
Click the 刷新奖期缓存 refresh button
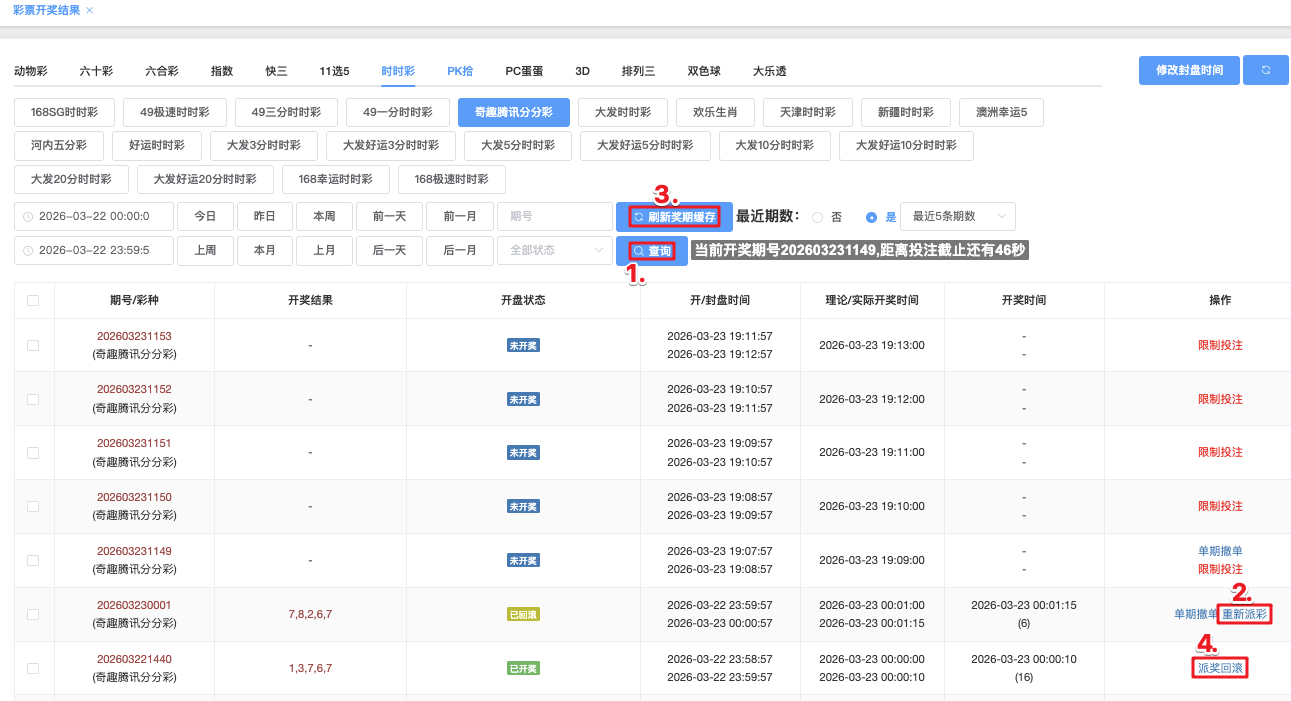[674, 217]
